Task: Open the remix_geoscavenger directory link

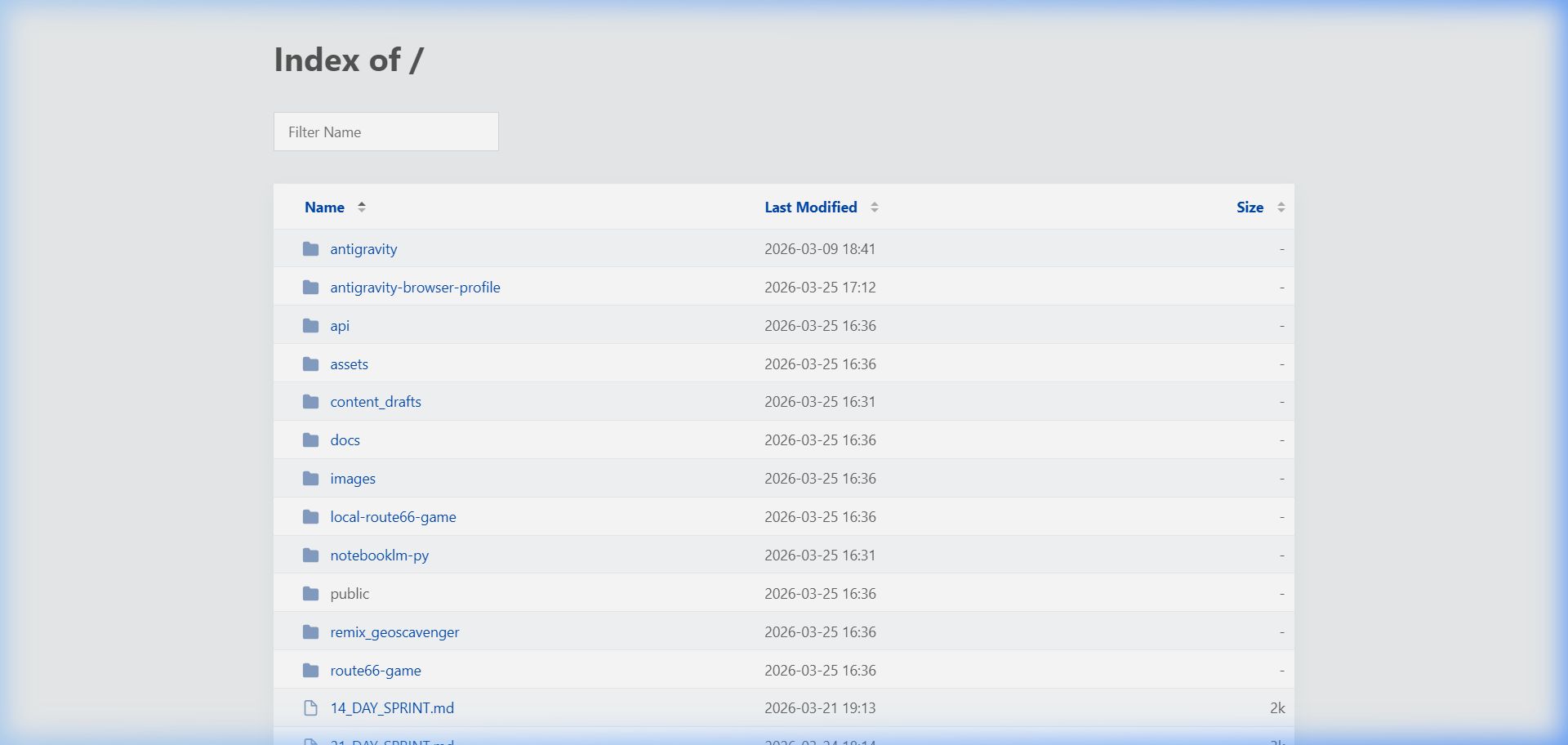Action: 394,632
